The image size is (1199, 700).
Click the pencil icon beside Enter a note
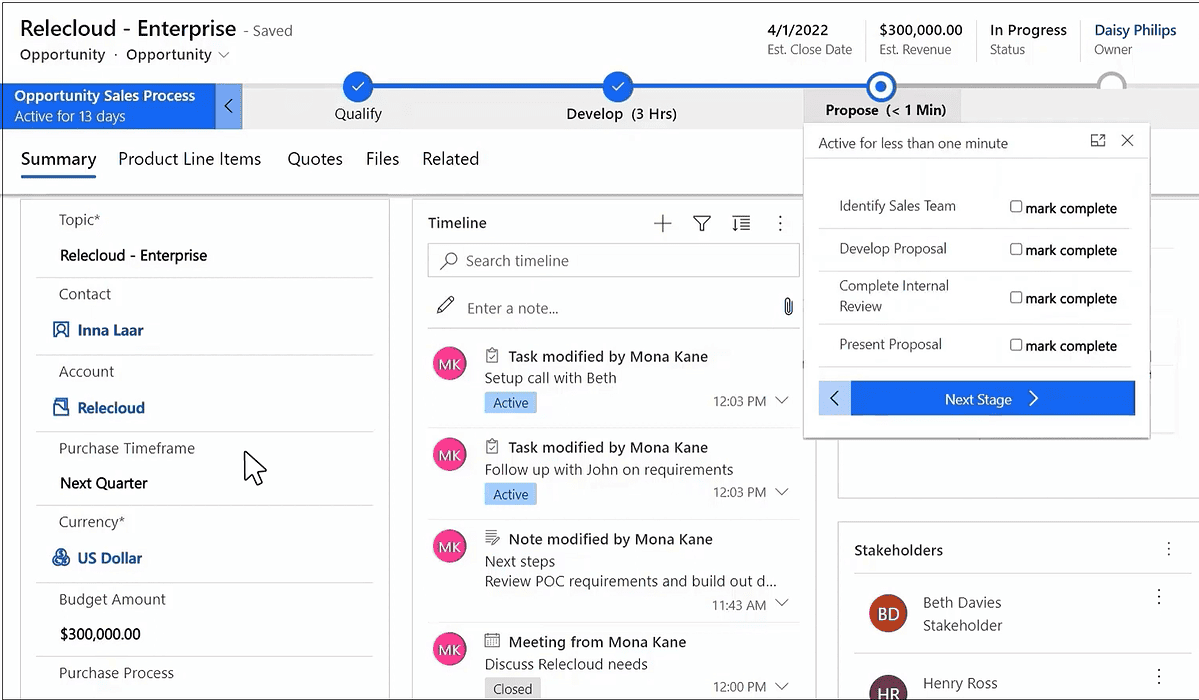pyautogui.click(x=445, y=305)
